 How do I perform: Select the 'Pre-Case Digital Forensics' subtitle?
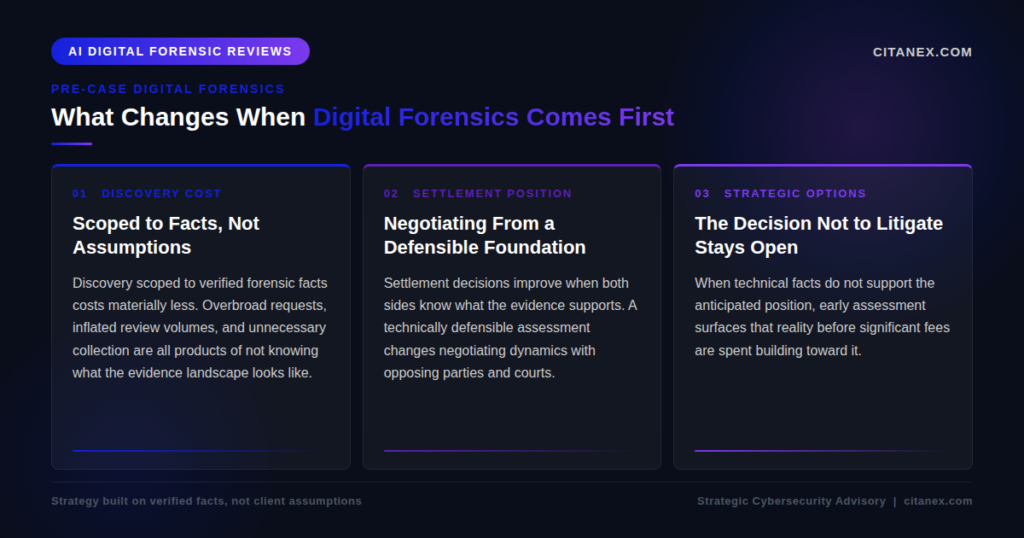tap(168, 89)
